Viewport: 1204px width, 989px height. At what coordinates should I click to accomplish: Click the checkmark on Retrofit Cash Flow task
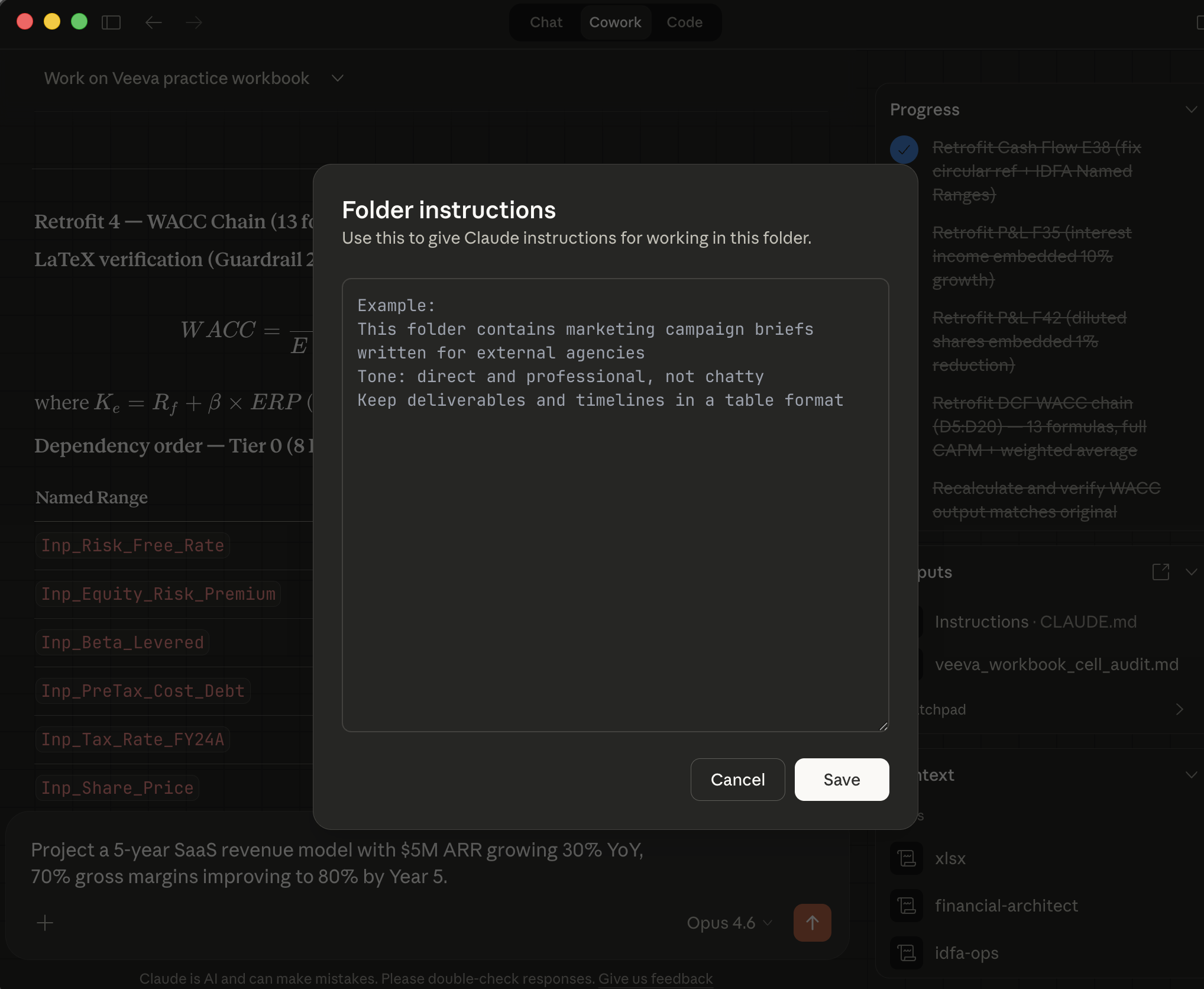904,150
